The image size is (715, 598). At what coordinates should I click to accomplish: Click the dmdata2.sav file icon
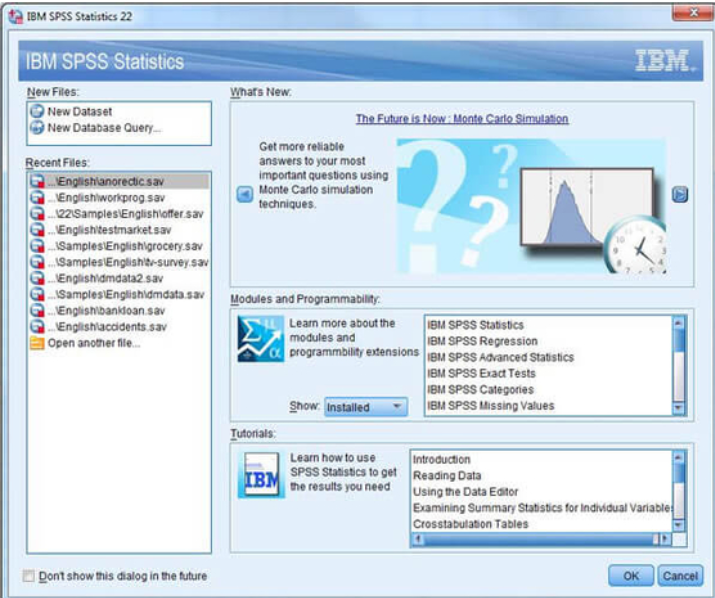pos(37,278)
